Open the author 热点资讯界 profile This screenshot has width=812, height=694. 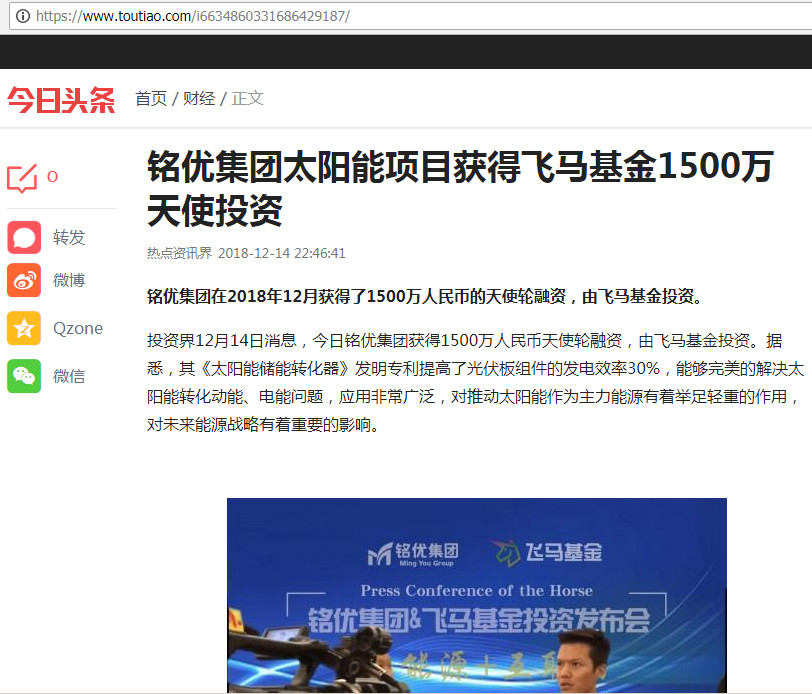tap(179, 253)
